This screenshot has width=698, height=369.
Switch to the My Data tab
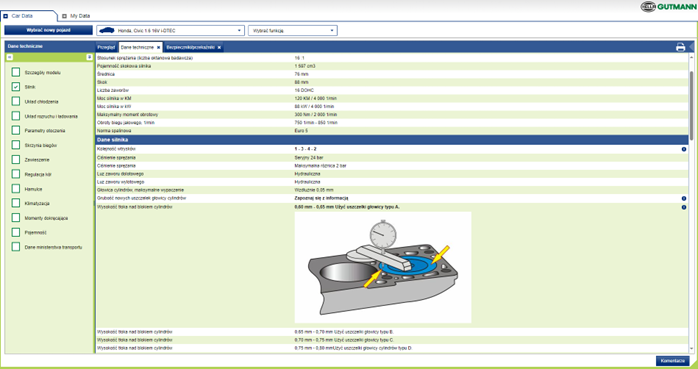point(77,16)
